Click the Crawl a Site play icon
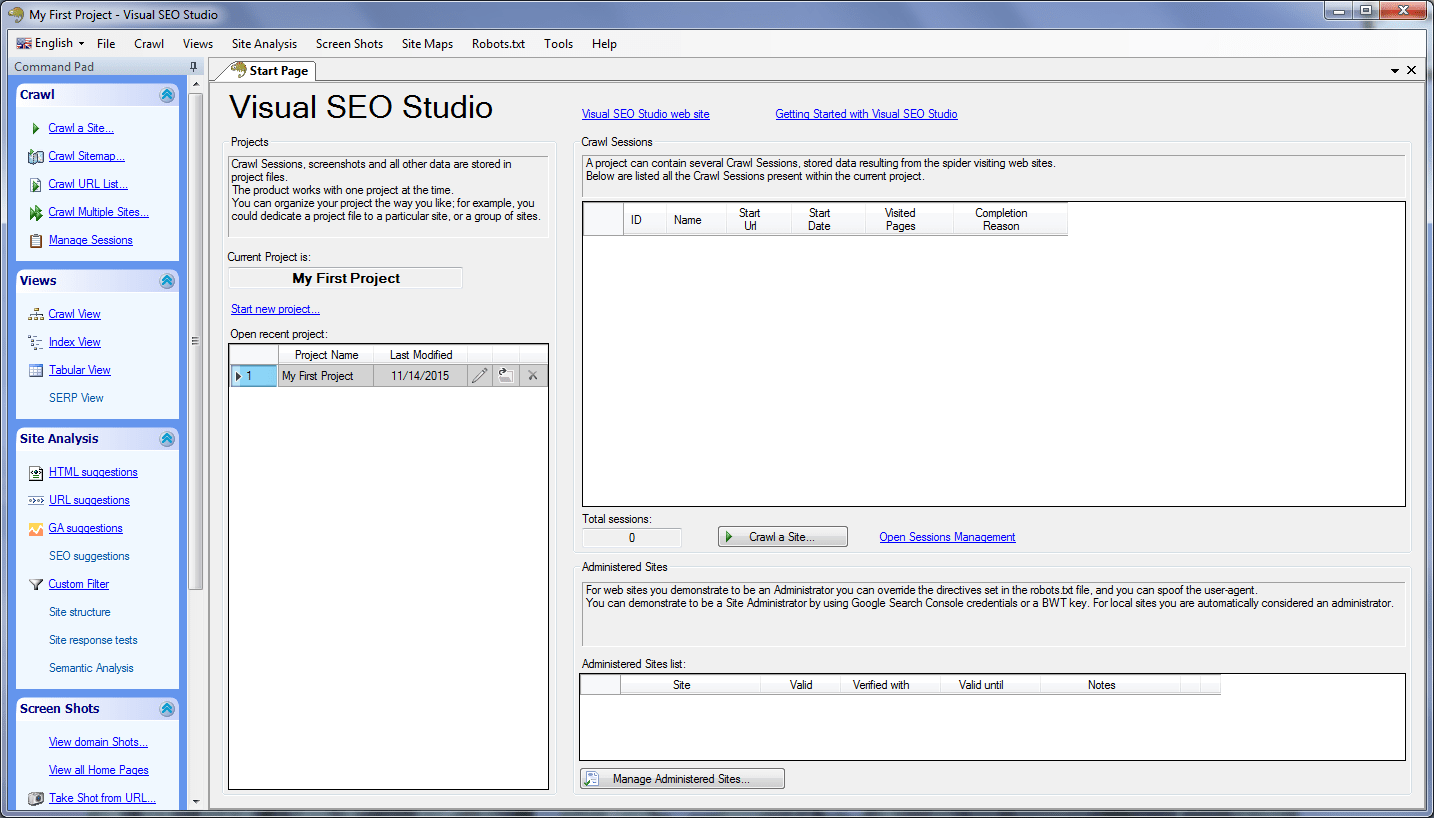 [36, 128]
